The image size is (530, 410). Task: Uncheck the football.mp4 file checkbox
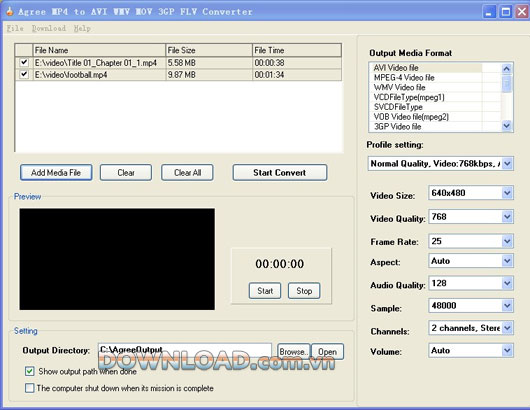tap(24, 74)
